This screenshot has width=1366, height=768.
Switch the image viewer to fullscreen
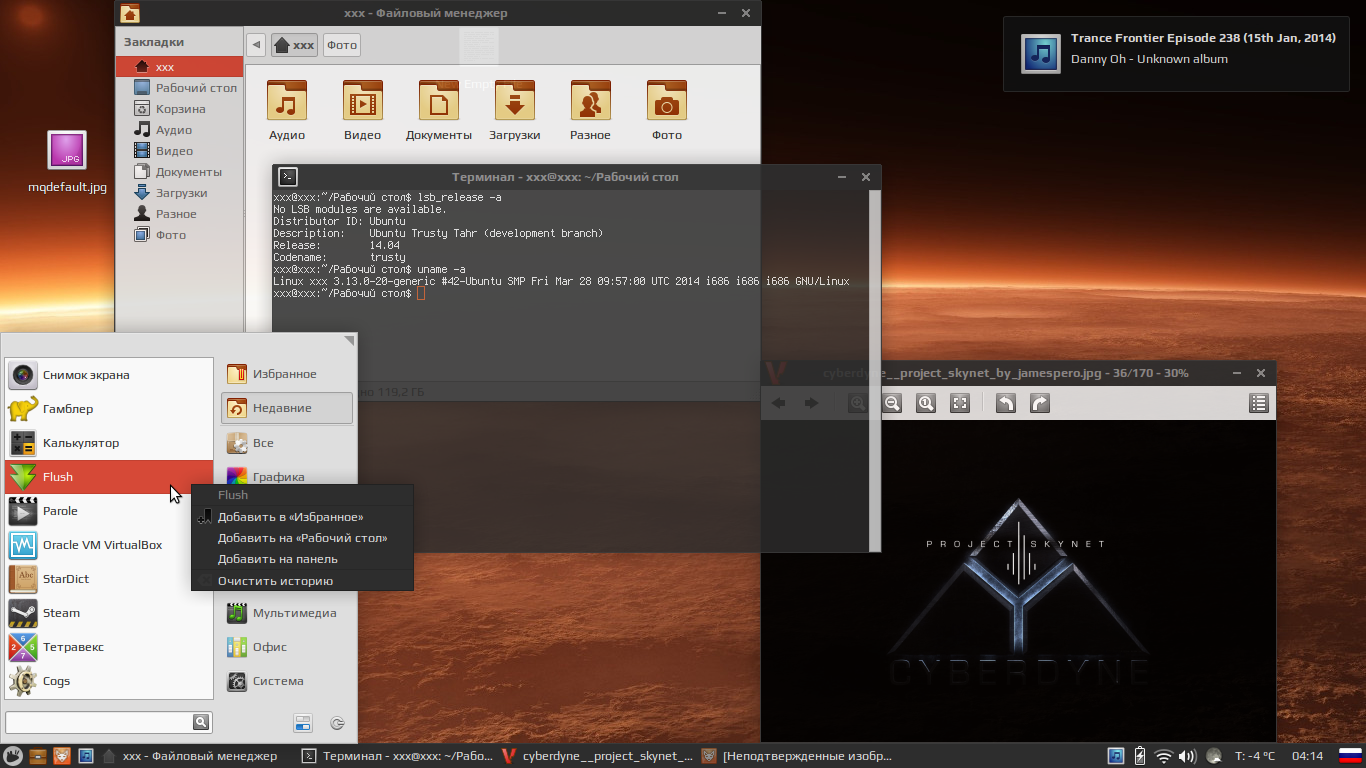pyautogui.click(x=960, y=403)
